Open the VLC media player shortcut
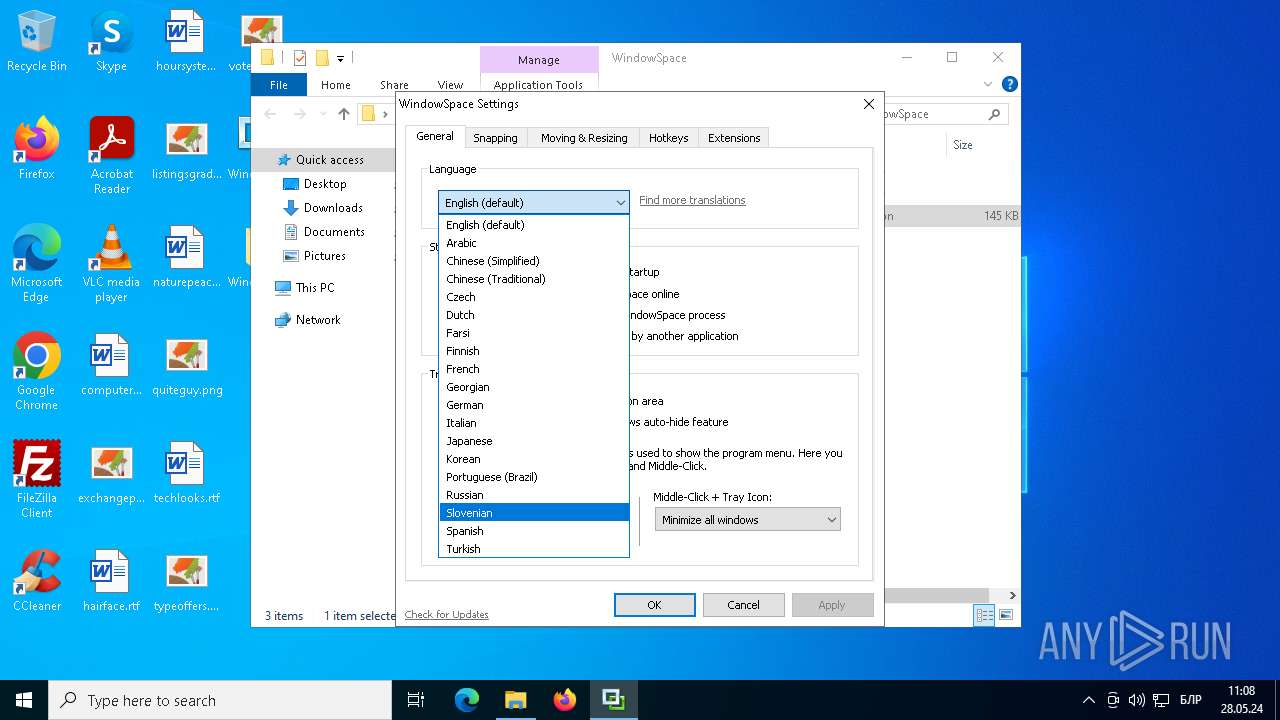1280x720 pixels. coord(111,262)
